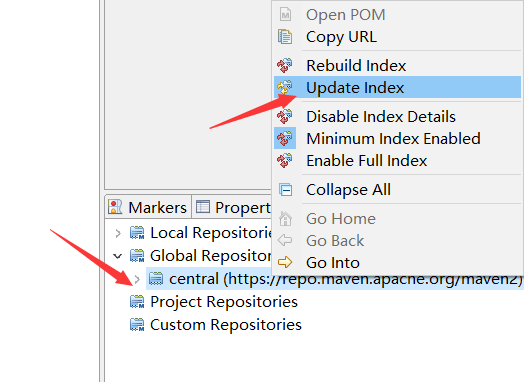Click the Rebuild Index icon
Screen dimensions: 524x382
click(x=285, y=65)
